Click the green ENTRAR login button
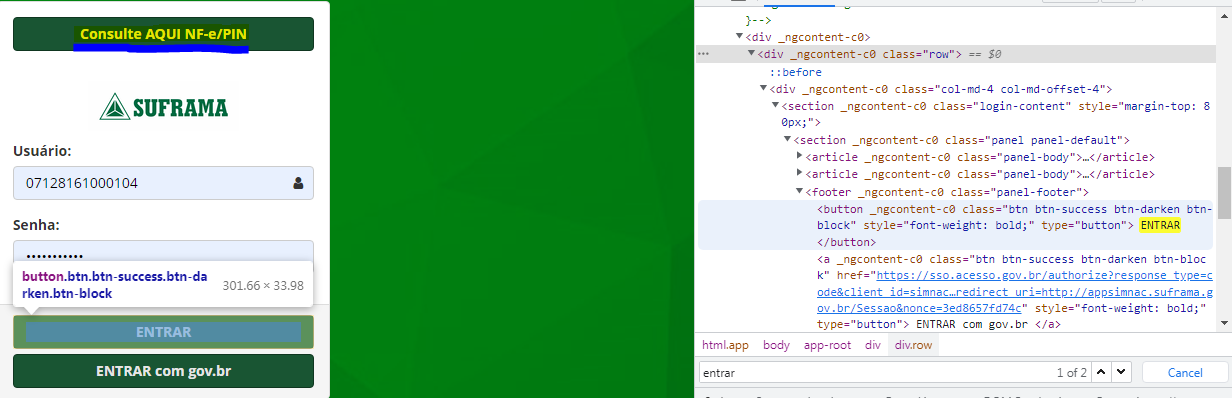Image resolution: width=1232 pixels, height=398 pixels. (163, 332)
